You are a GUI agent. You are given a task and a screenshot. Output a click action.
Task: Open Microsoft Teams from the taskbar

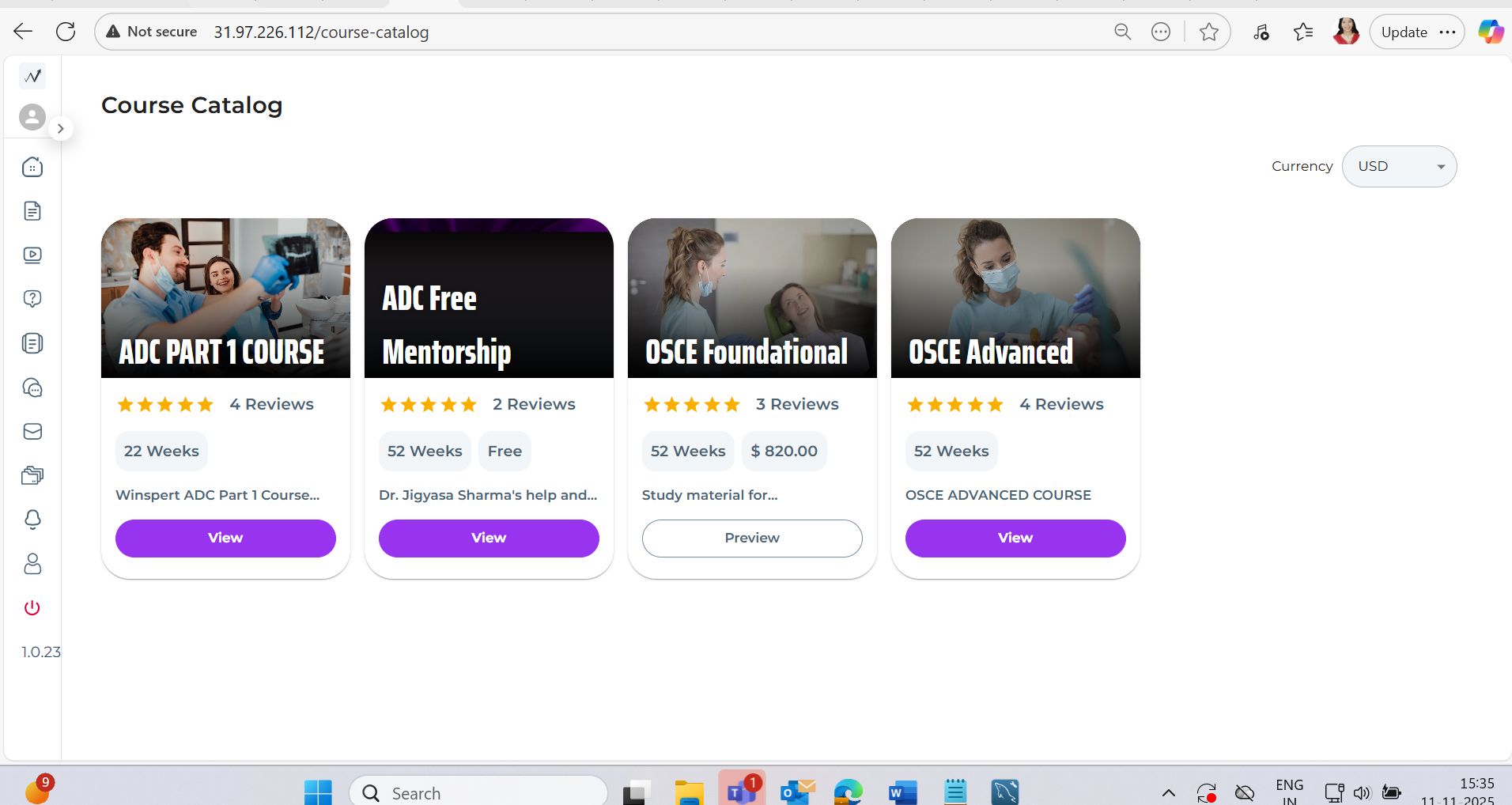(x=741, y=791)
